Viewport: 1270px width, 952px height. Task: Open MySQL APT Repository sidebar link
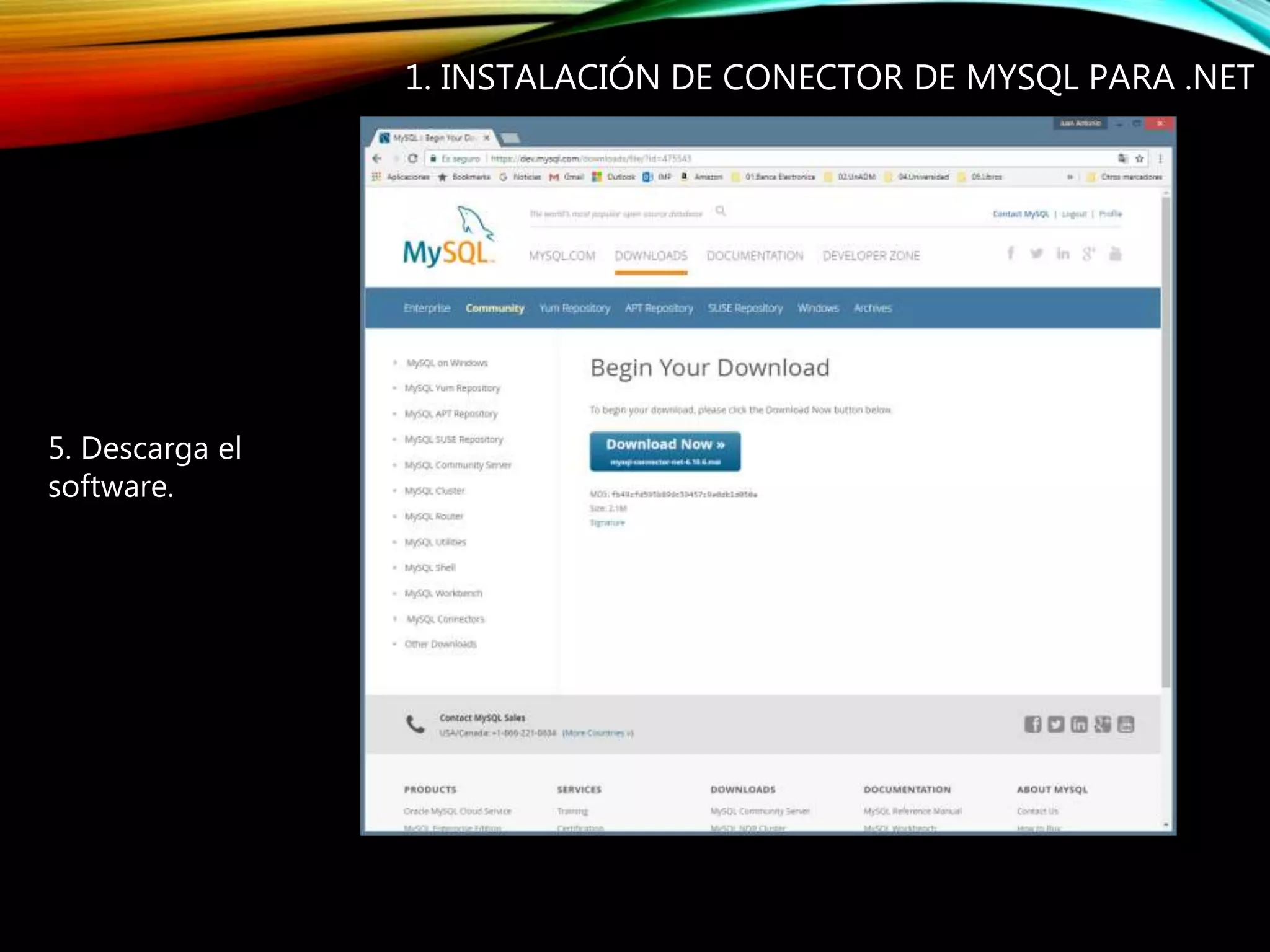point(451,414)
